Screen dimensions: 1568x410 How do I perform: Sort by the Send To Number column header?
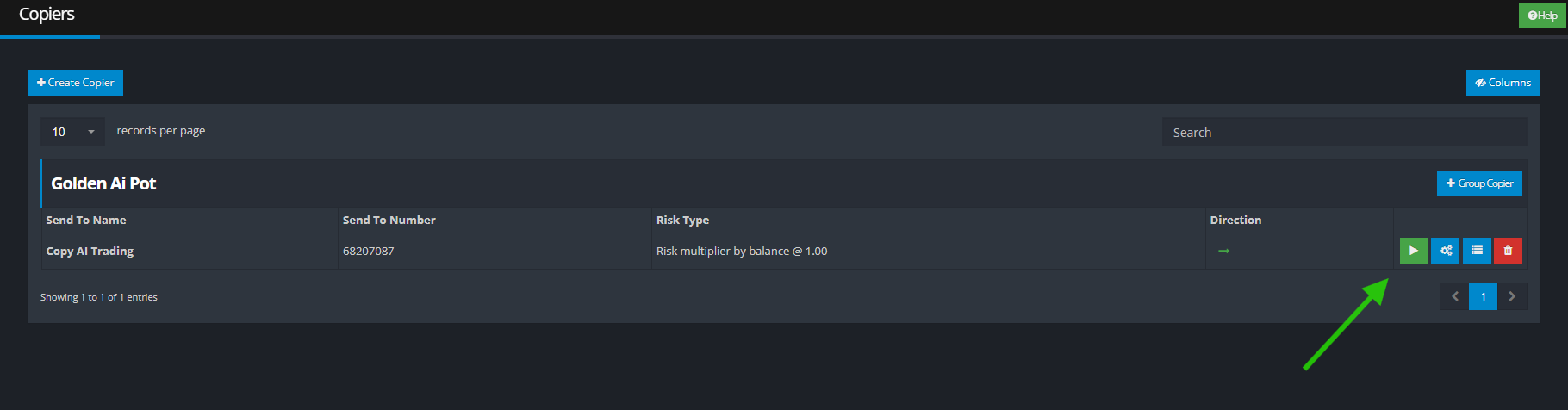coord(389,220)
